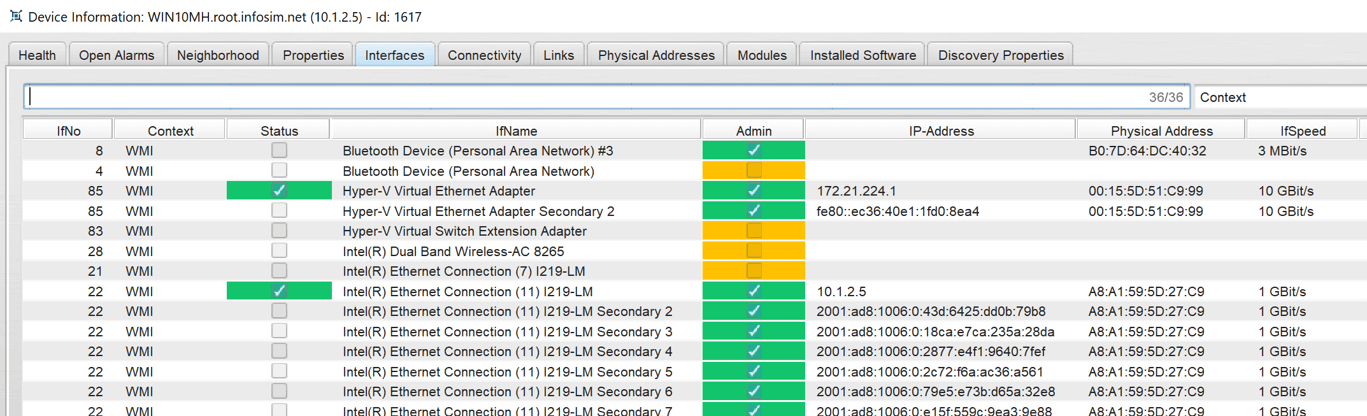The height and width of the screenshot is (416, 1367).
Task: Click the green Status cell of Hyper-V adapter
Action: (279, 190)
